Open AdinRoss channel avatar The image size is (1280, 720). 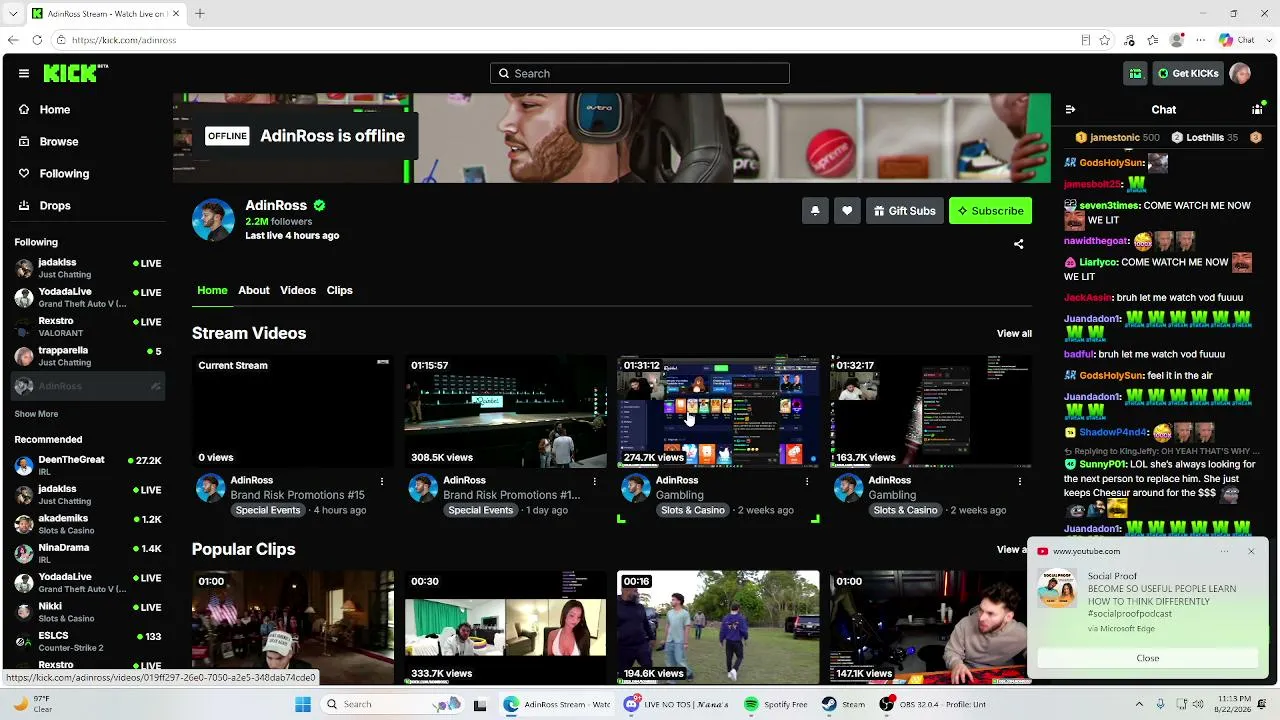(213, 219)
